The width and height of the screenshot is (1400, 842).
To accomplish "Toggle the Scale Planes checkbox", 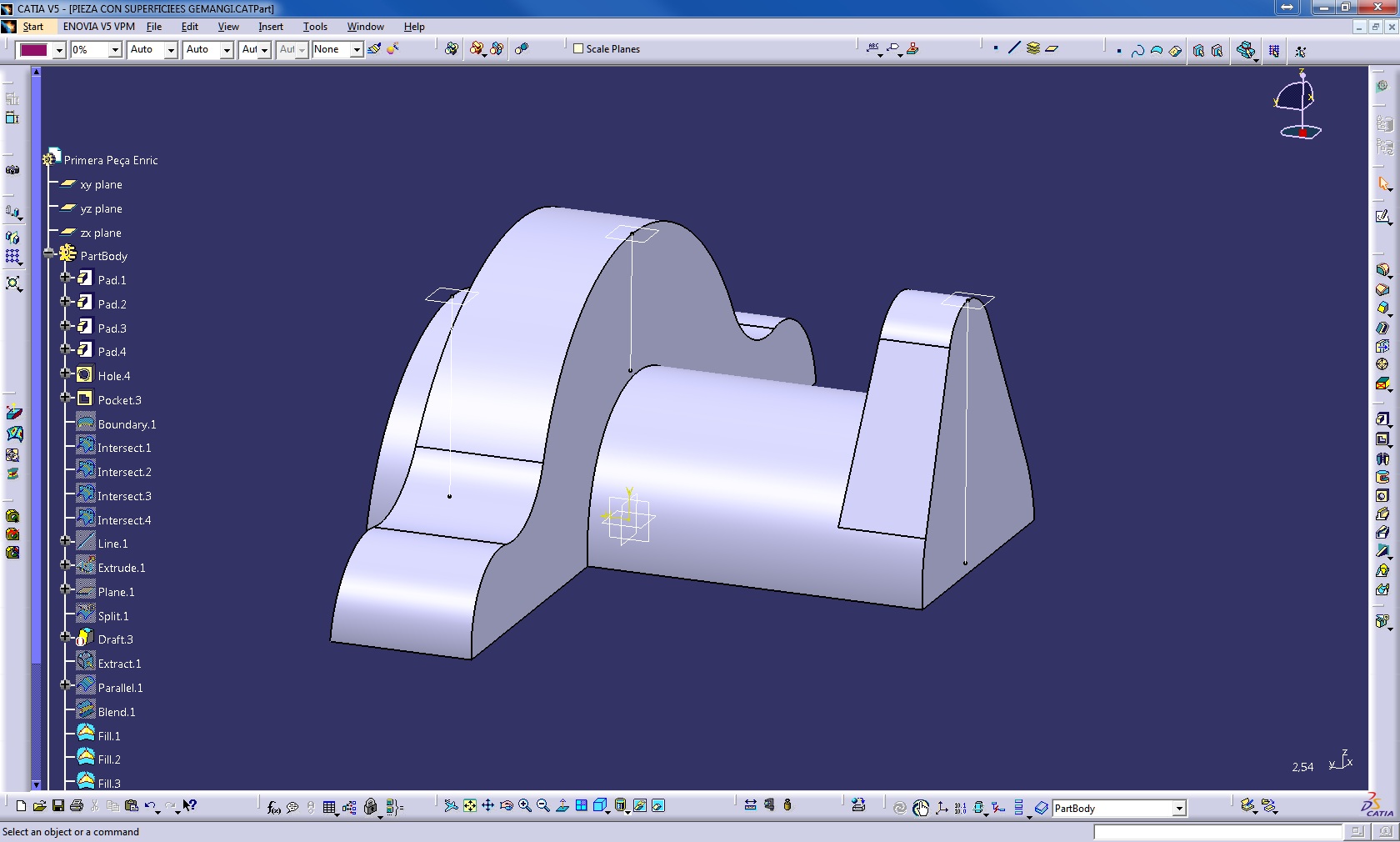I will tap(578, 48).
